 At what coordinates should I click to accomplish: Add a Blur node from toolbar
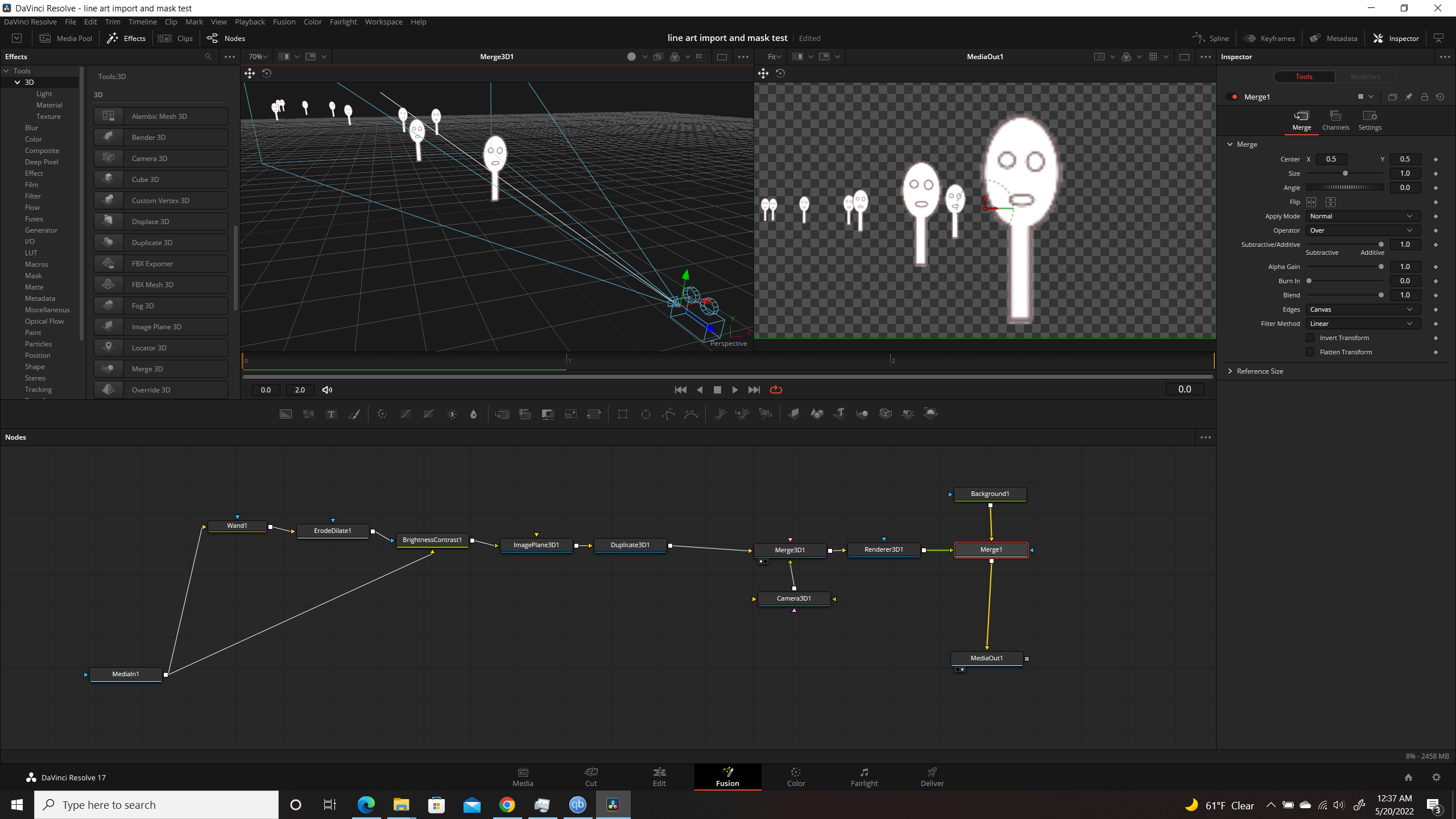[x=473, y=414]
